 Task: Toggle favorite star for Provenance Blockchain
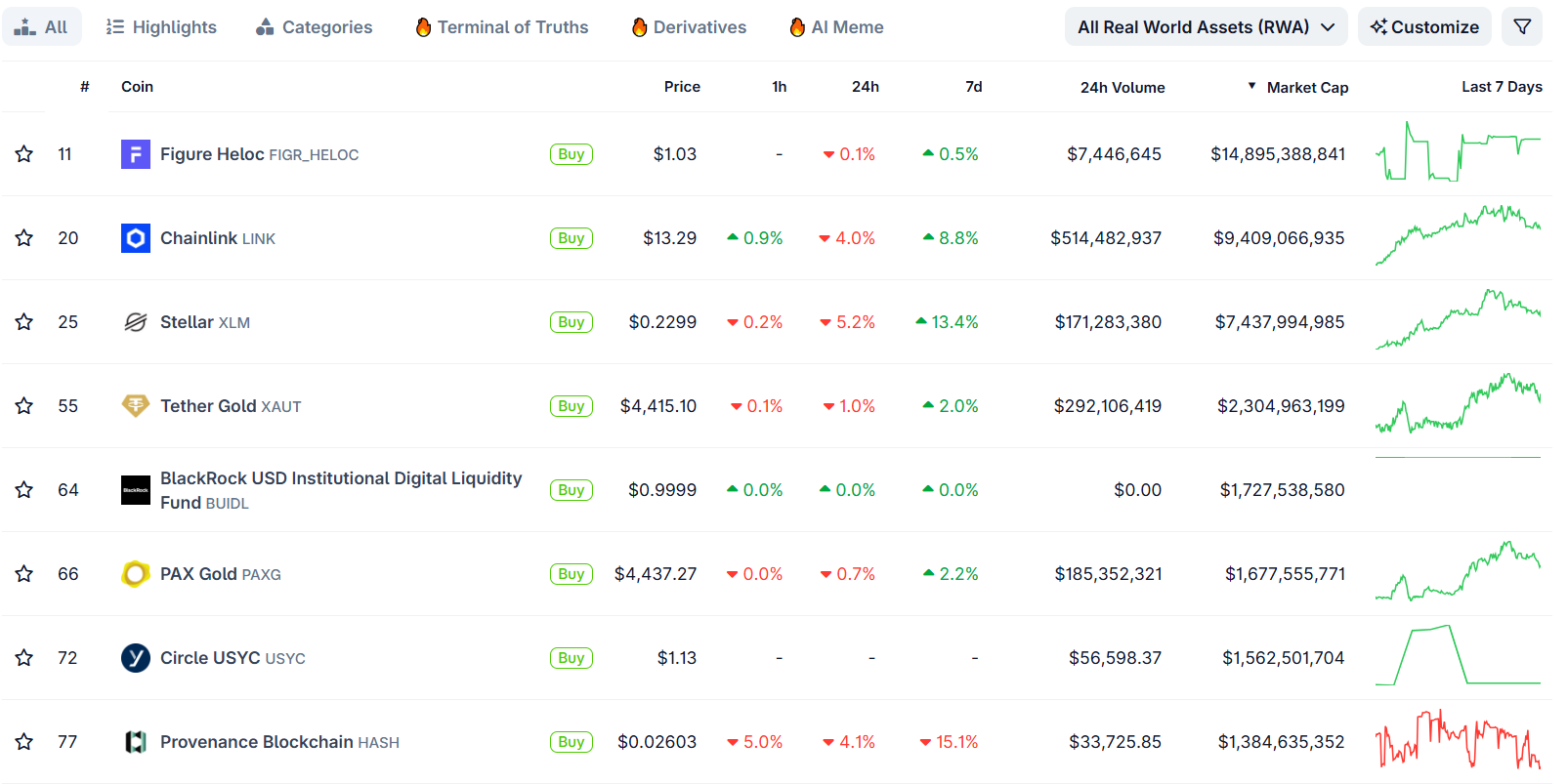point(24,742)
